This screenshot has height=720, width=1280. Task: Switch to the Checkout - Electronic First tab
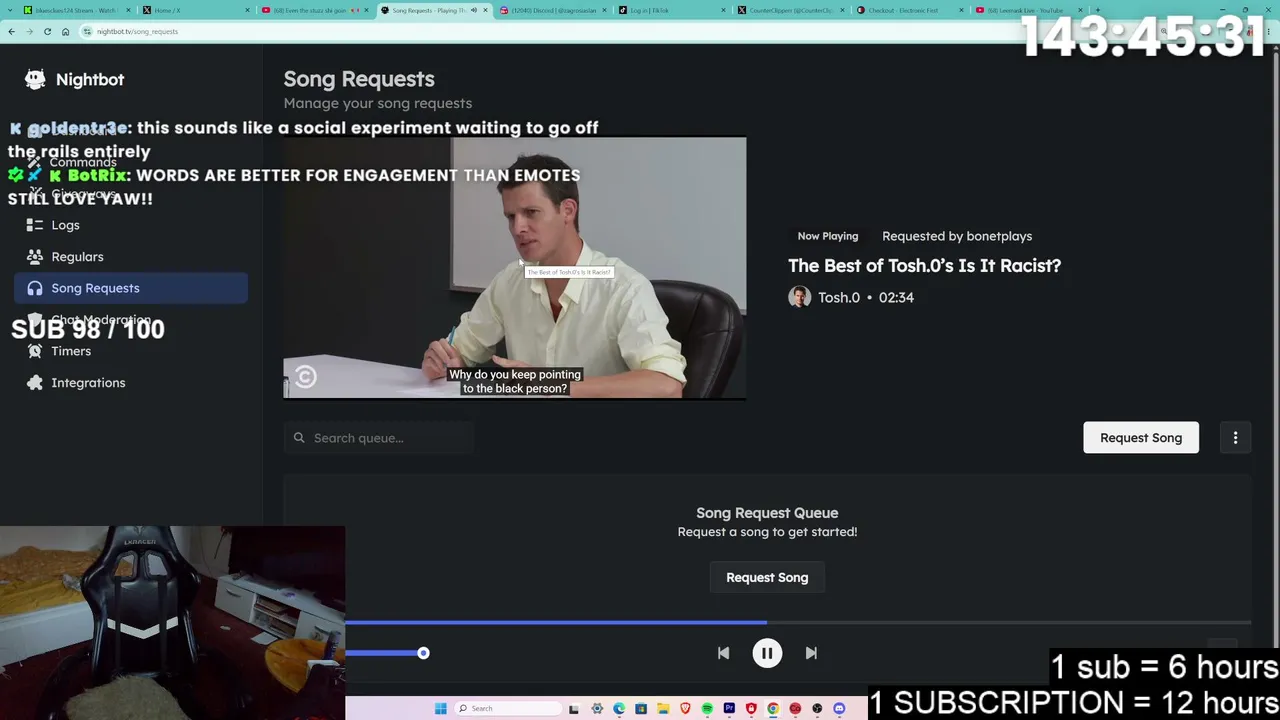[909, 10]
